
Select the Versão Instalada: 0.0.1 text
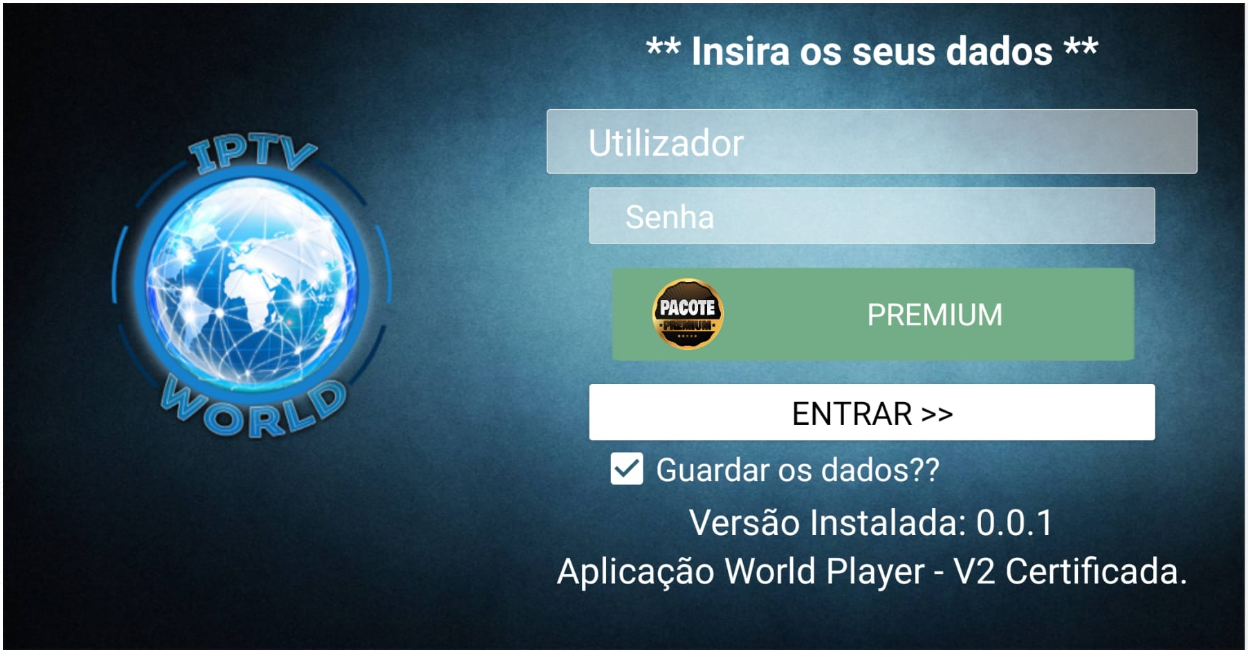[x=871, y=523]
